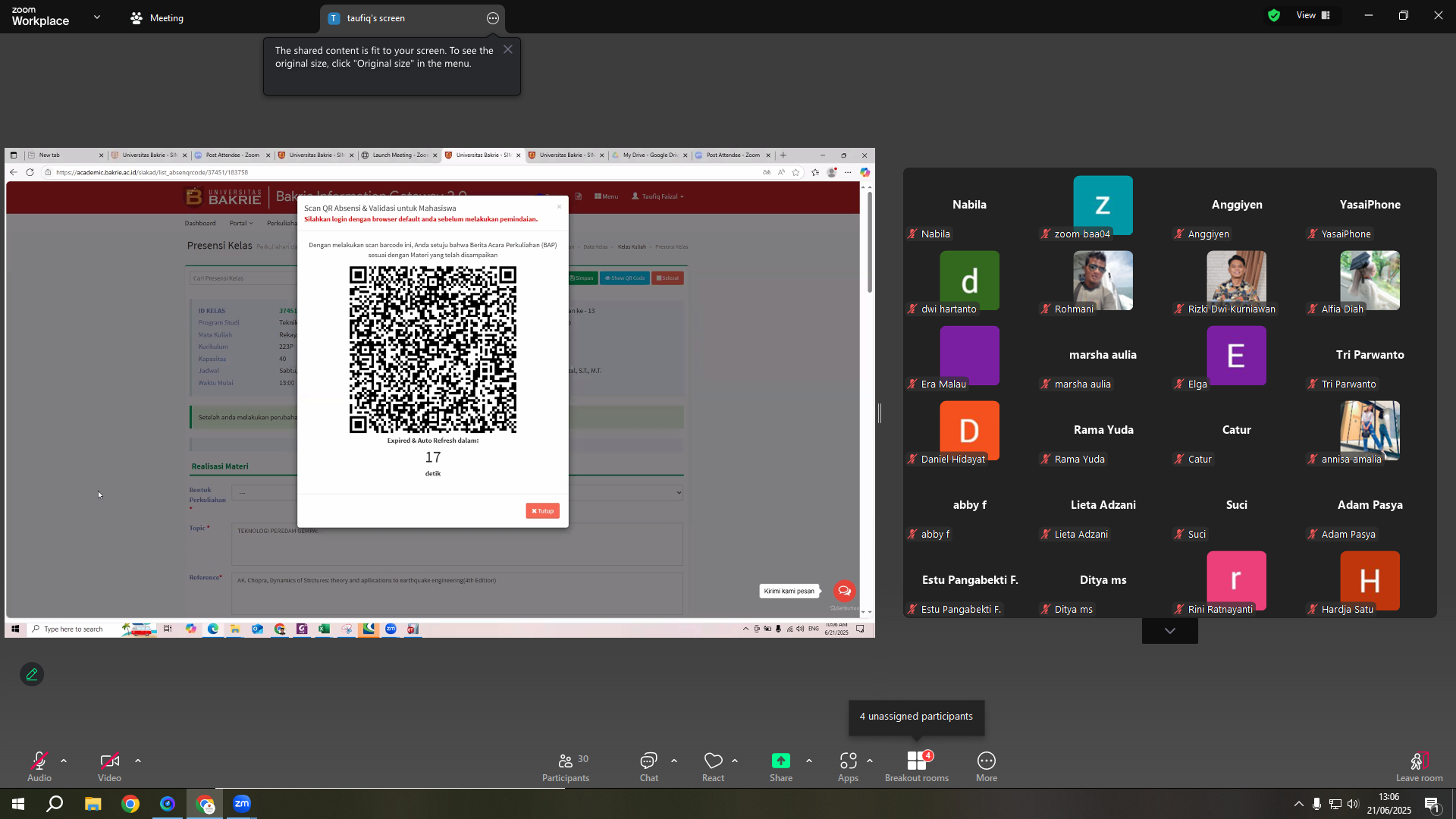This screenshot has width=1456, height=819.
Task: Open the Zoom Apps panel
Action: click(x=848, y=767)
